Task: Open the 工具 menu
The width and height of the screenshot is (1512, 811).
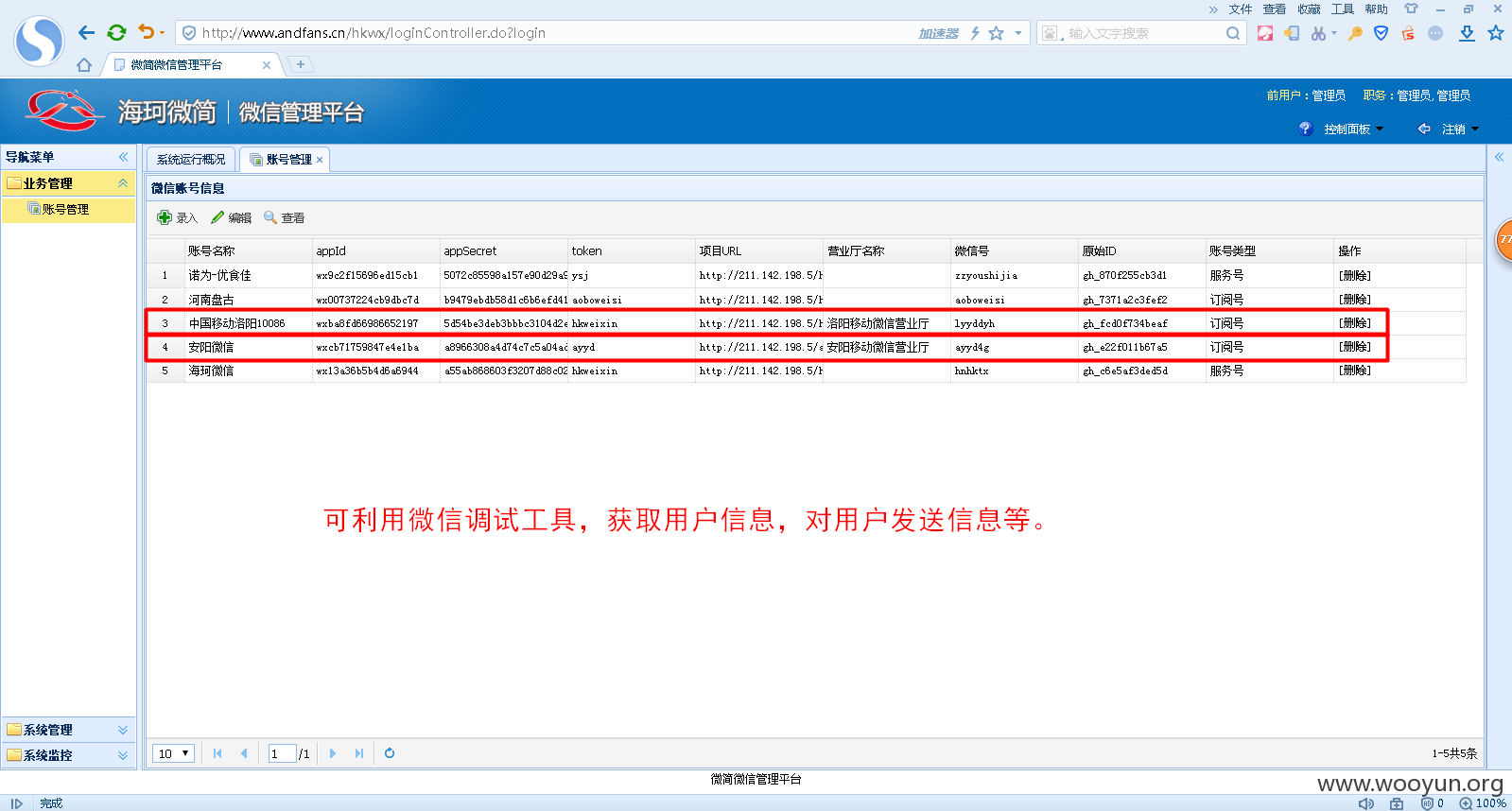Action: [x=1343, y=9]
